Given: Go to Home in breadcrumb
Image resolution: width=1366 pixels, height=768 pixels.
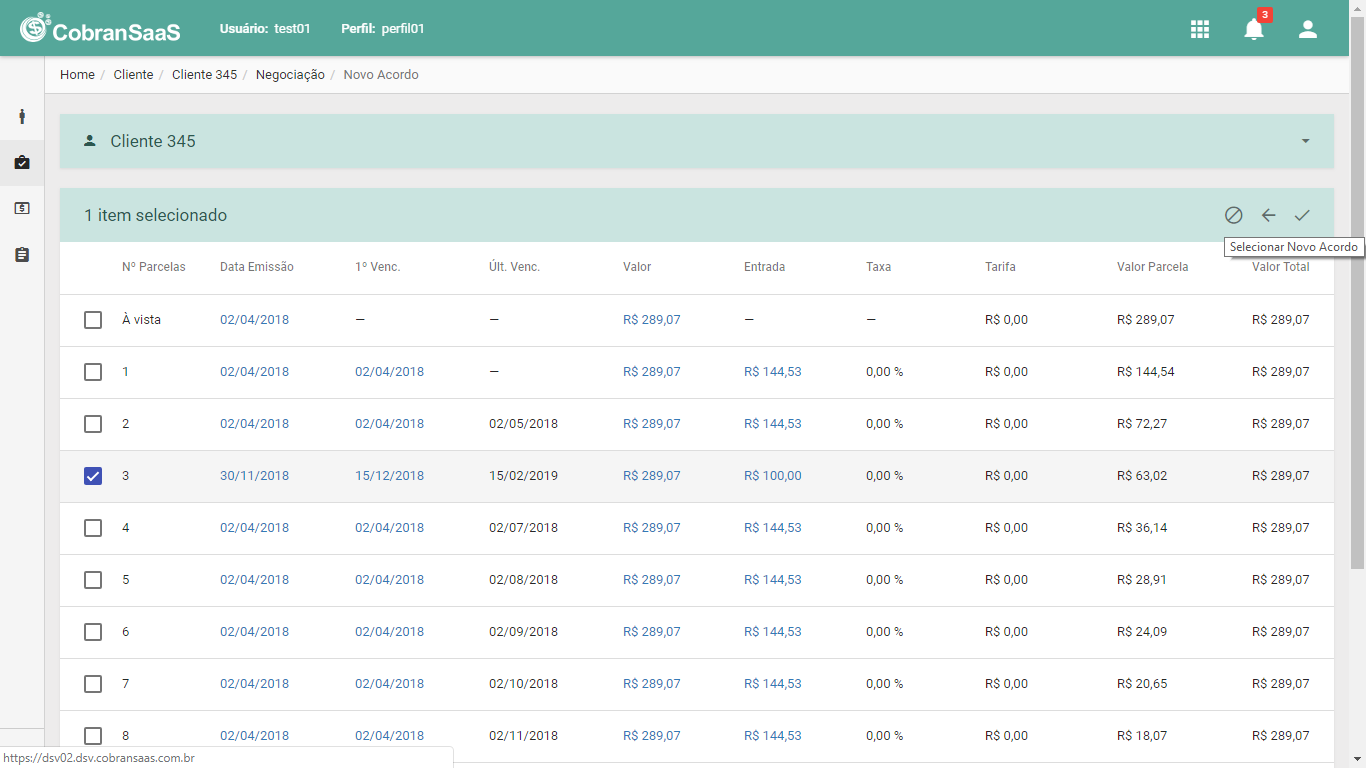Looking at the screenshot, I should click(77, 75).
